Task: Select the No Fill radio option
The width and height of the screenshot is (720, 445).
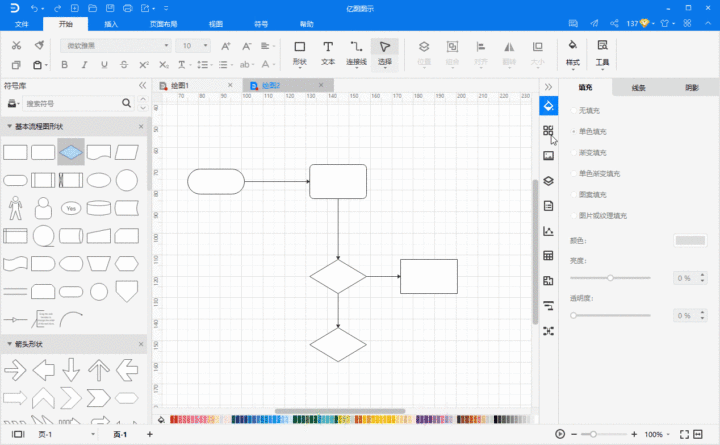Action: point(585,111)
